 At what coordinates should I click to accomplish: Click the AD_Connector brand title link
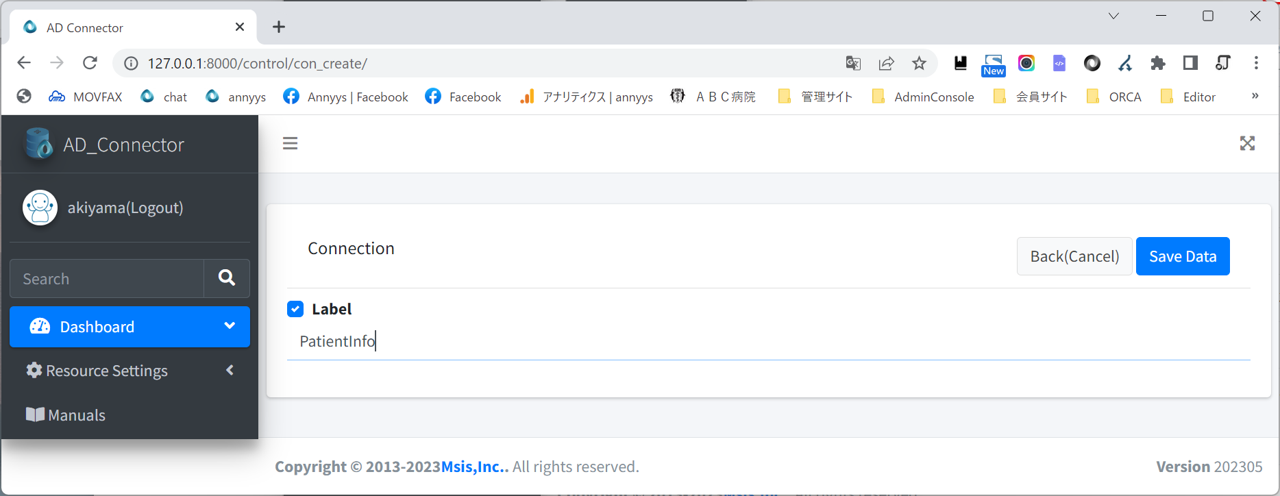(x=123, y=144)
